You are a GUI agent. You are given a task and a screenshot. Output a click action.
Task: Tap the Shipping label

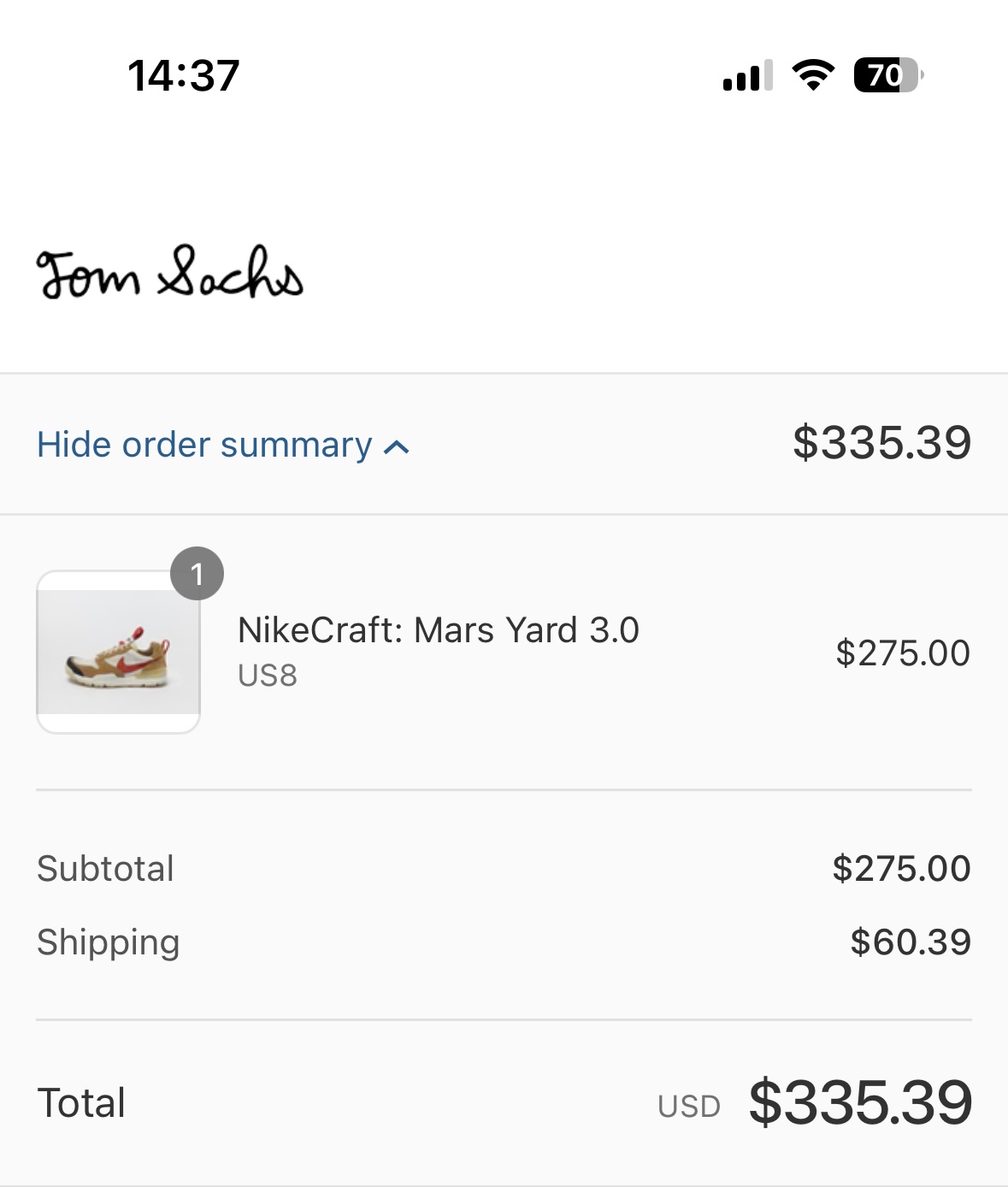(x=109, y=942)
